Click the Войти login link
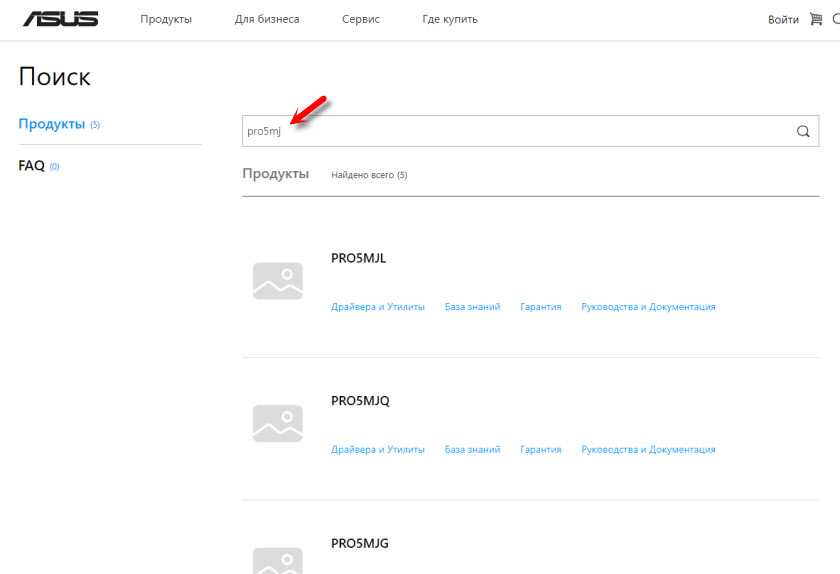 coord(783,20)
